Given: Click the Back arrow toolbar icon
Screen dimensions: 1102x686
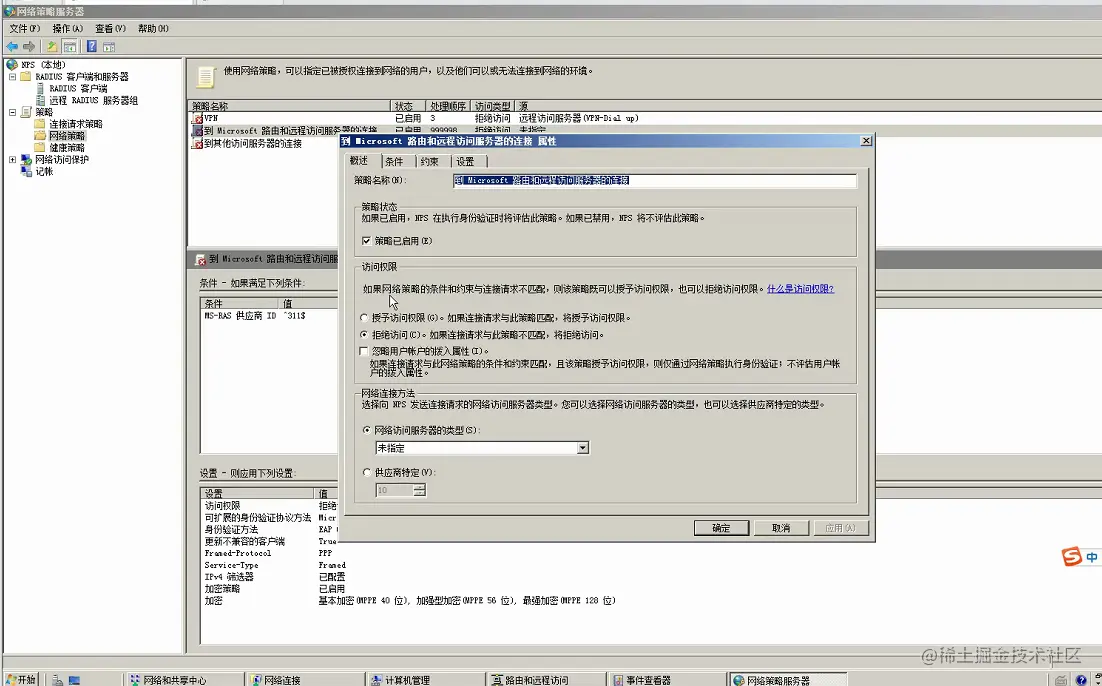Looking at the screenshot, I should pos(12,46).
